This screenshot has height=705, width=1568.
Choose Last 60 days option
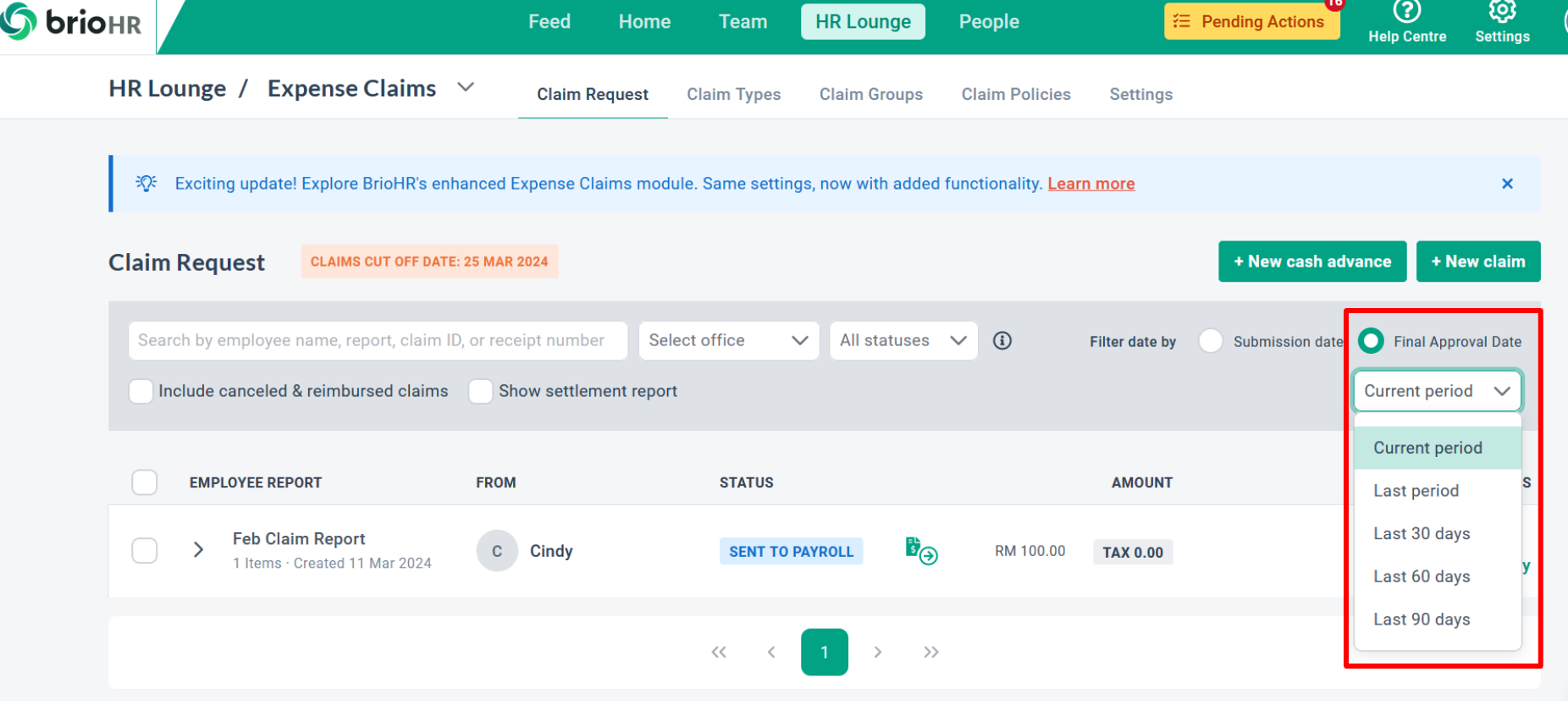(1438, 576)
